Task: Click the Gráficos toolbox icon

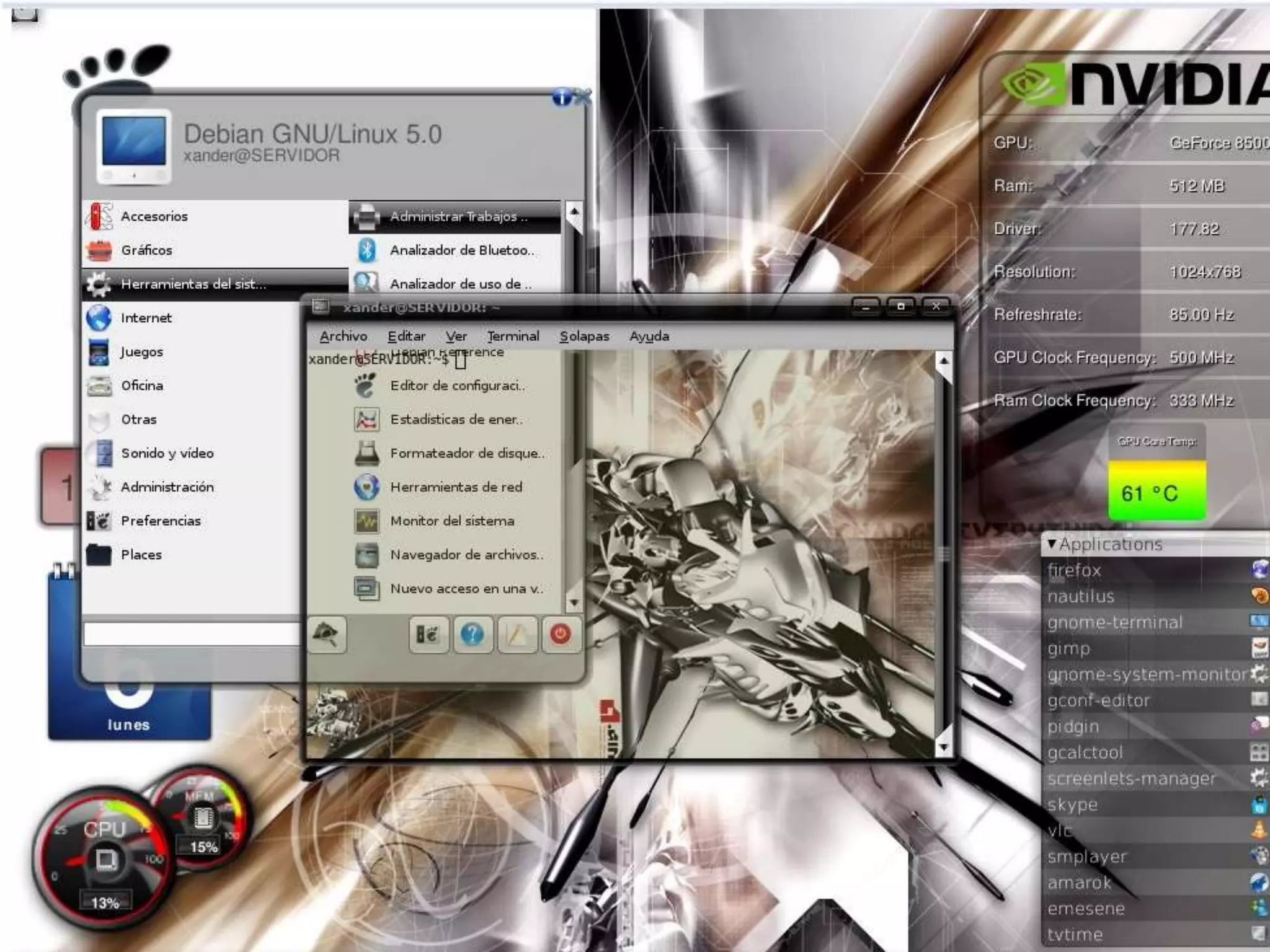Action: pyautogui.click(x=99, y=250)
